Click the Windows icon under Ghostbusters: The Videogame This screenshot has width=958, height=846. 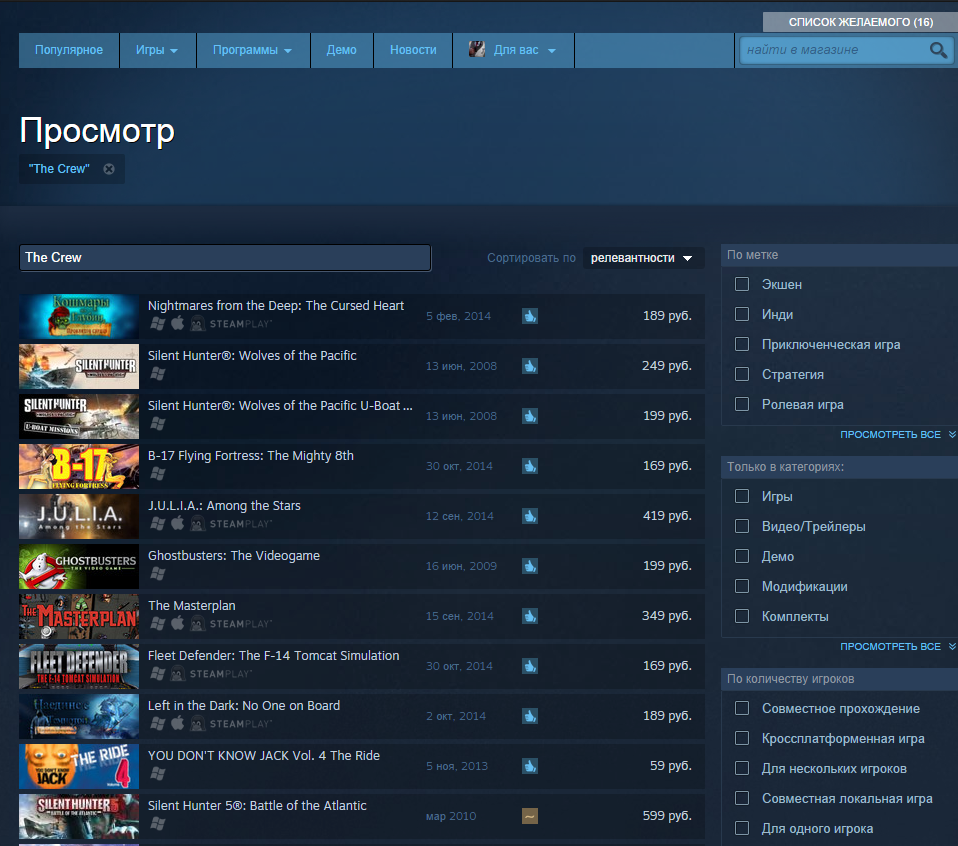(158, 573)
